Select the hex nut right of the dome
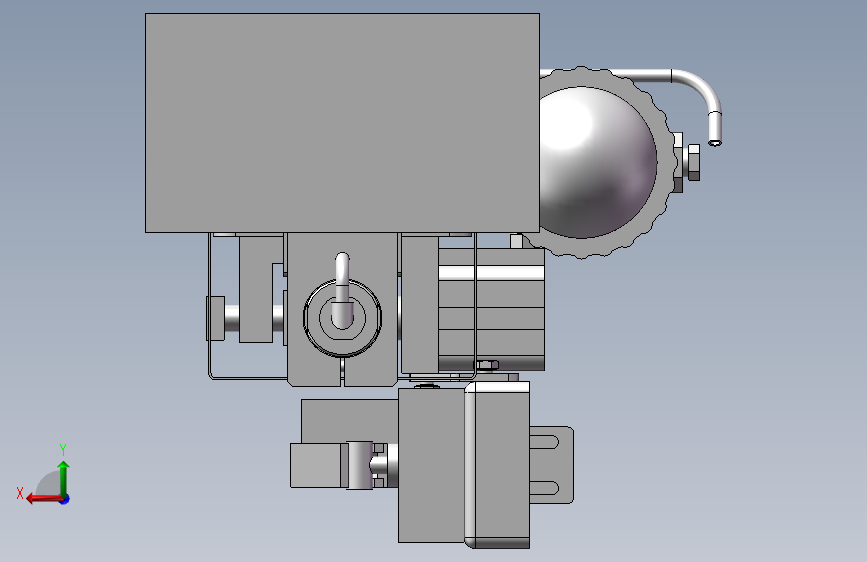The image size is (867, 562). 693,162
